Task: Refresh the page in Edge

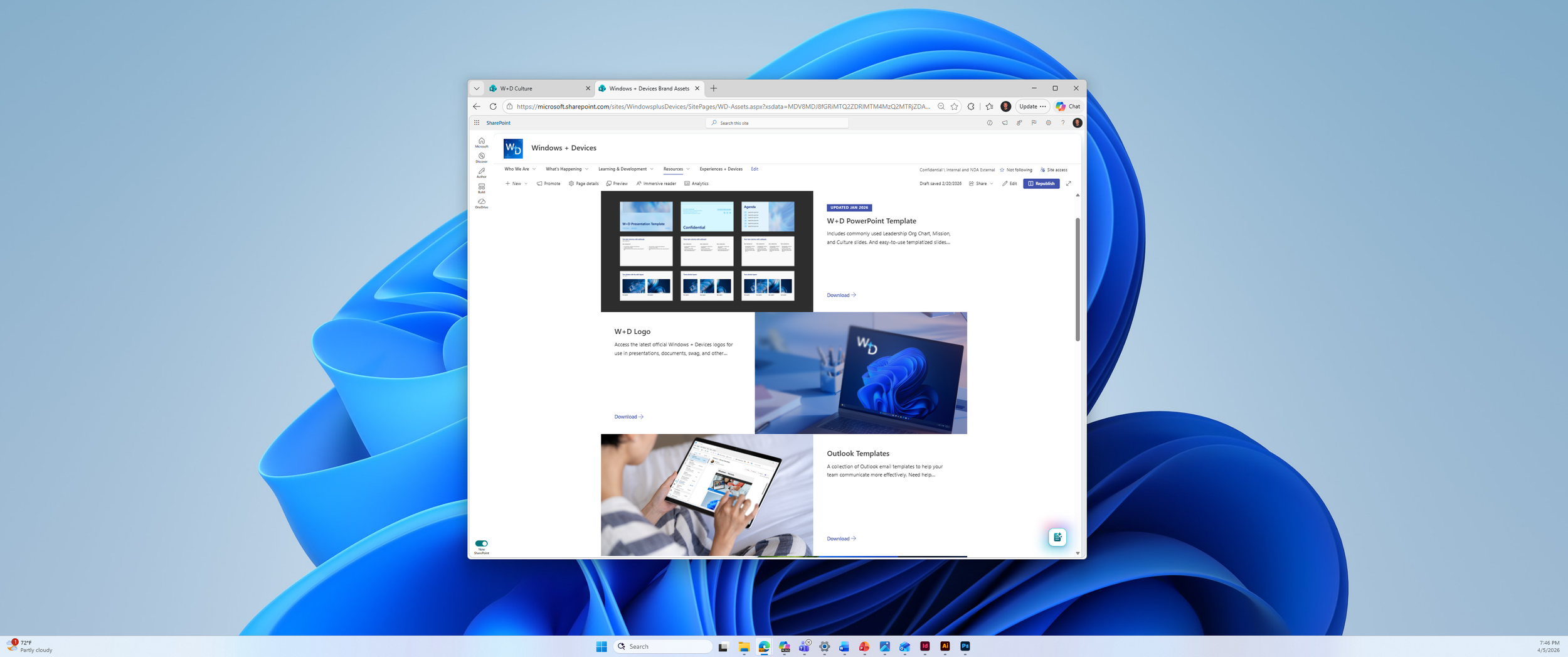Action: pos(493,107)
